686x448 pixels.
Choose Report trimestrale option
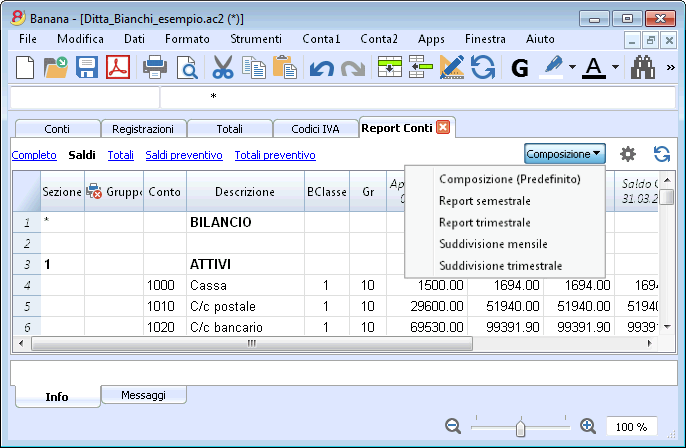click(485, 223)
